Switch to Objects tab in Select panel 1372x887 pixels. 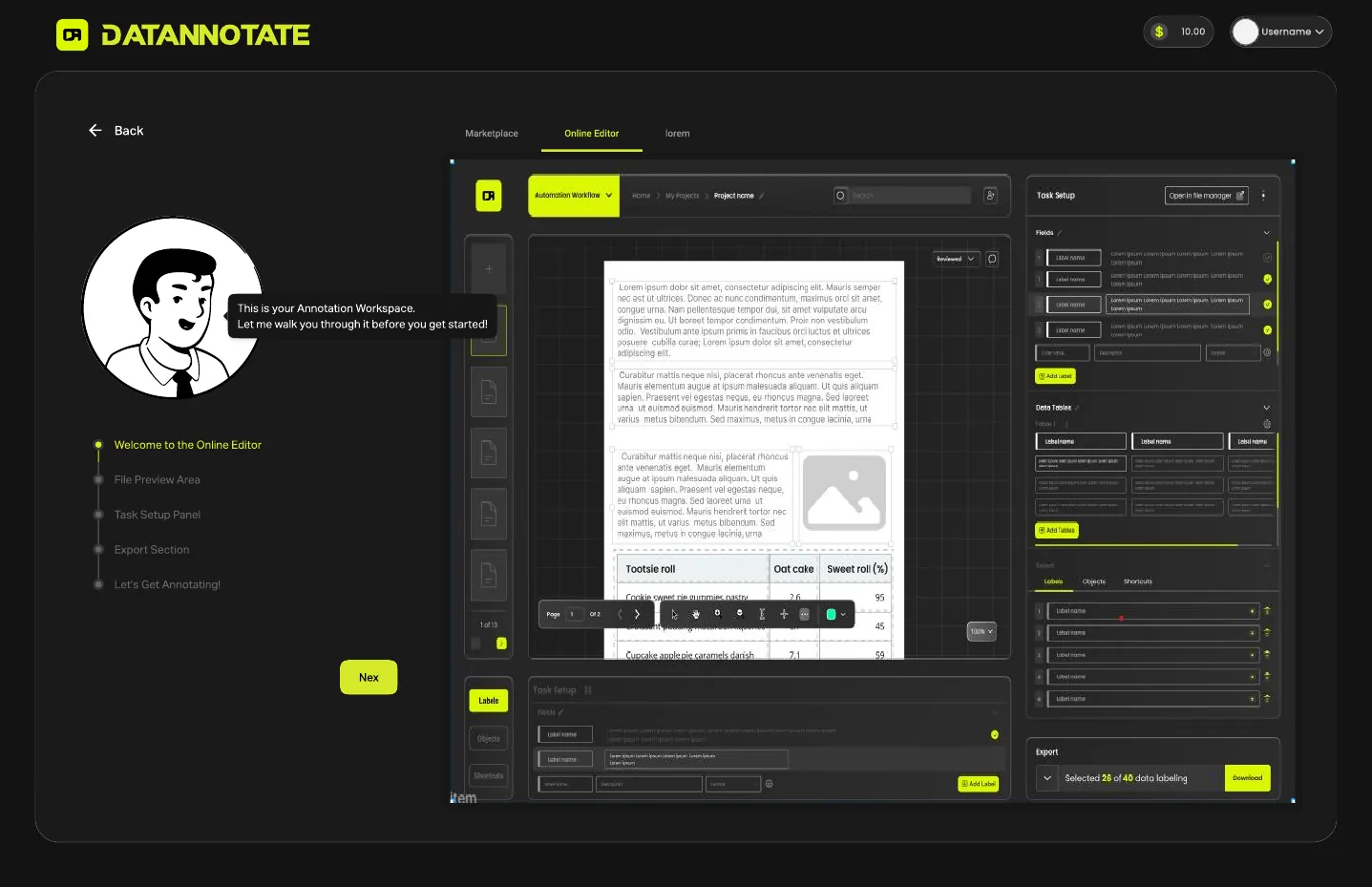(x=1094, y=581)
